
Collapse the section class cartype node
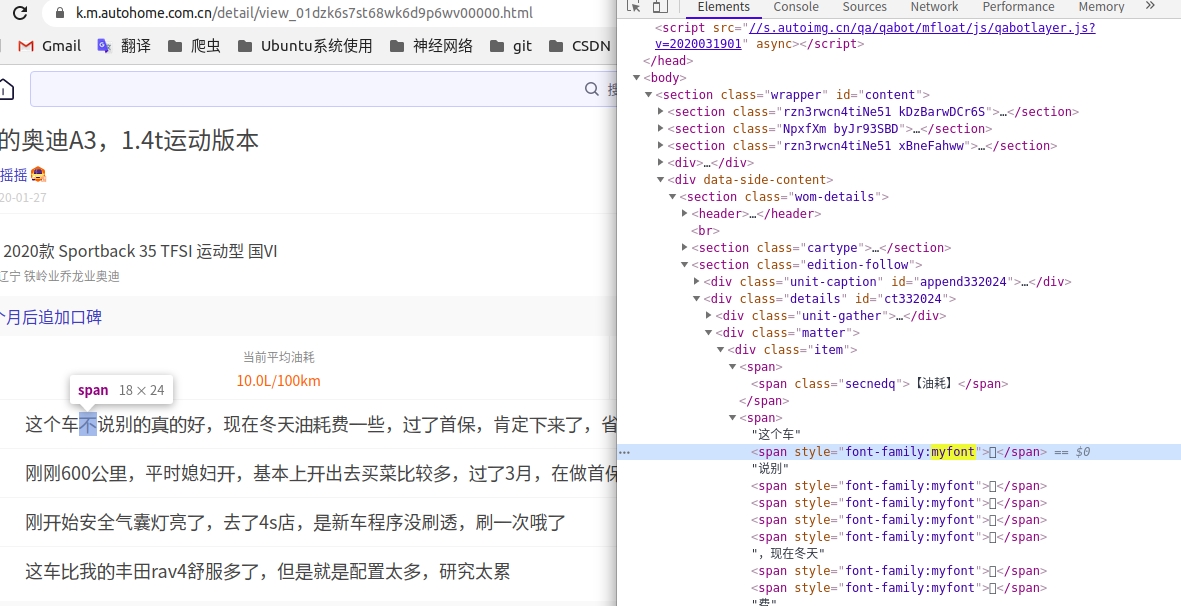684,247
